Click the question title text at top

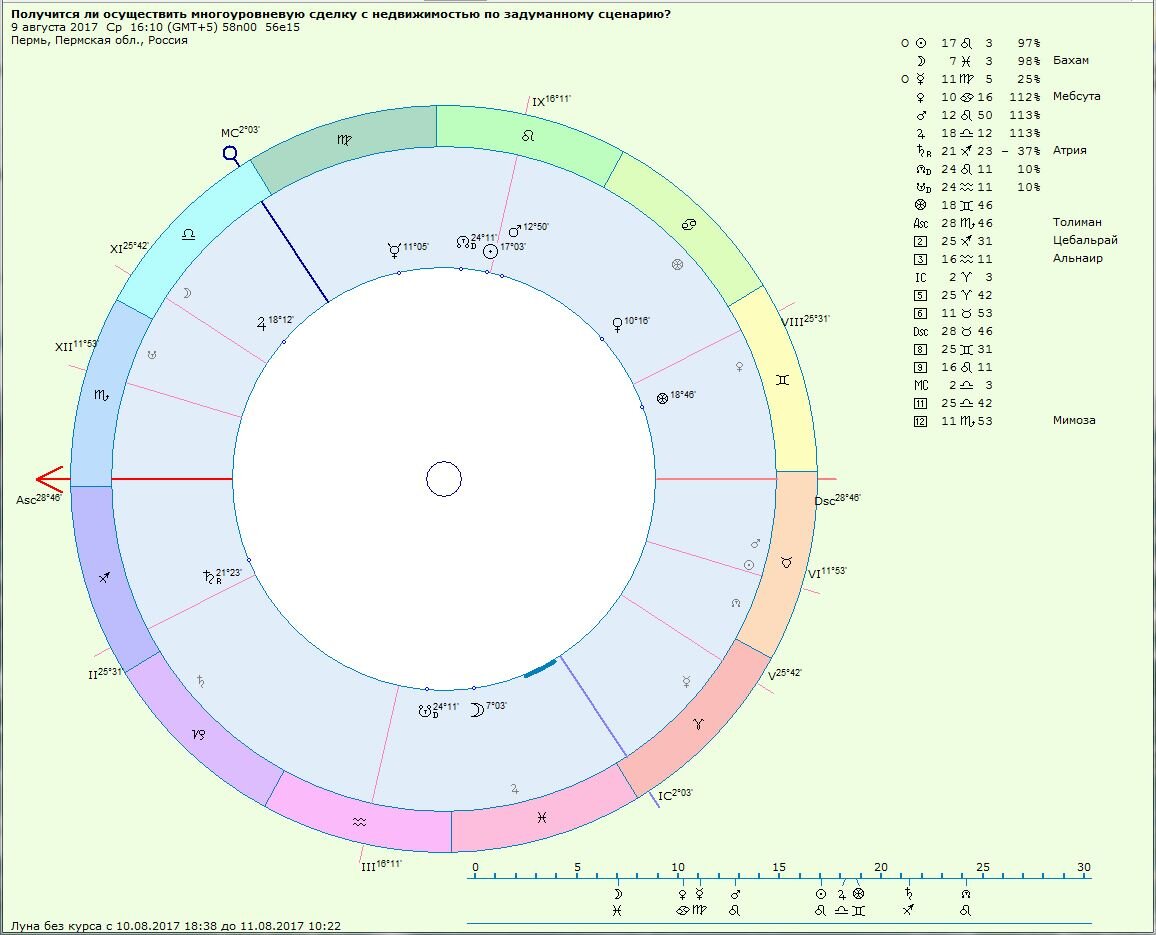click(x=341, y=14)
